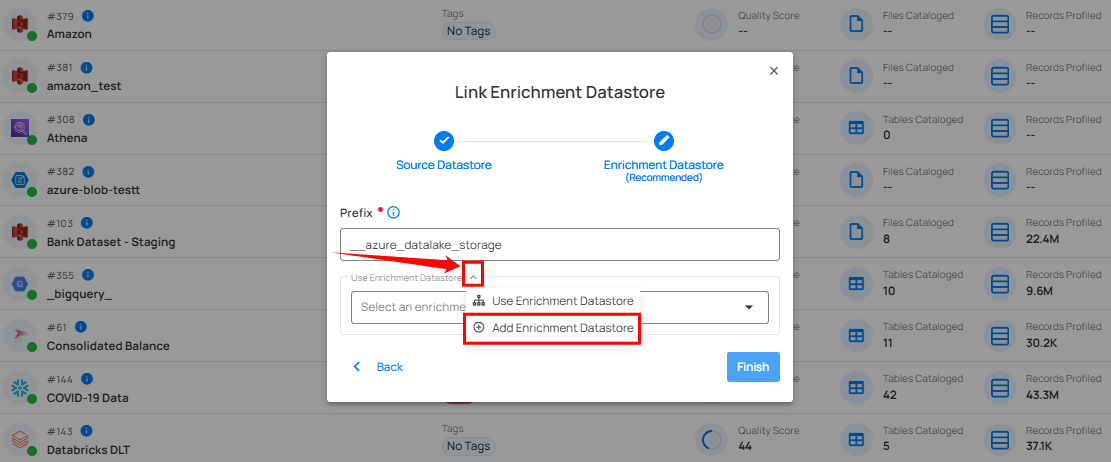The height and width of the screenshot is (462, 1111).
Task: Click the Amazon Files Cataloged icon
Action: 856,24
